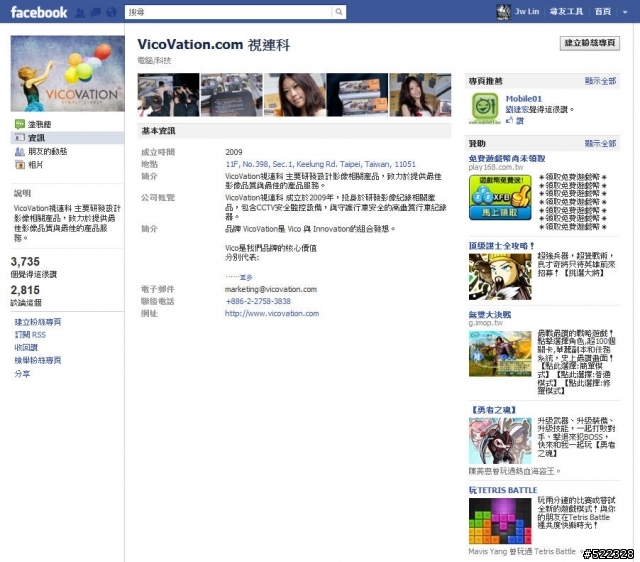Screen dimensions: 640x562
Task: Click 檢舉粉絲專頁 report link
Action: (38, 360)
